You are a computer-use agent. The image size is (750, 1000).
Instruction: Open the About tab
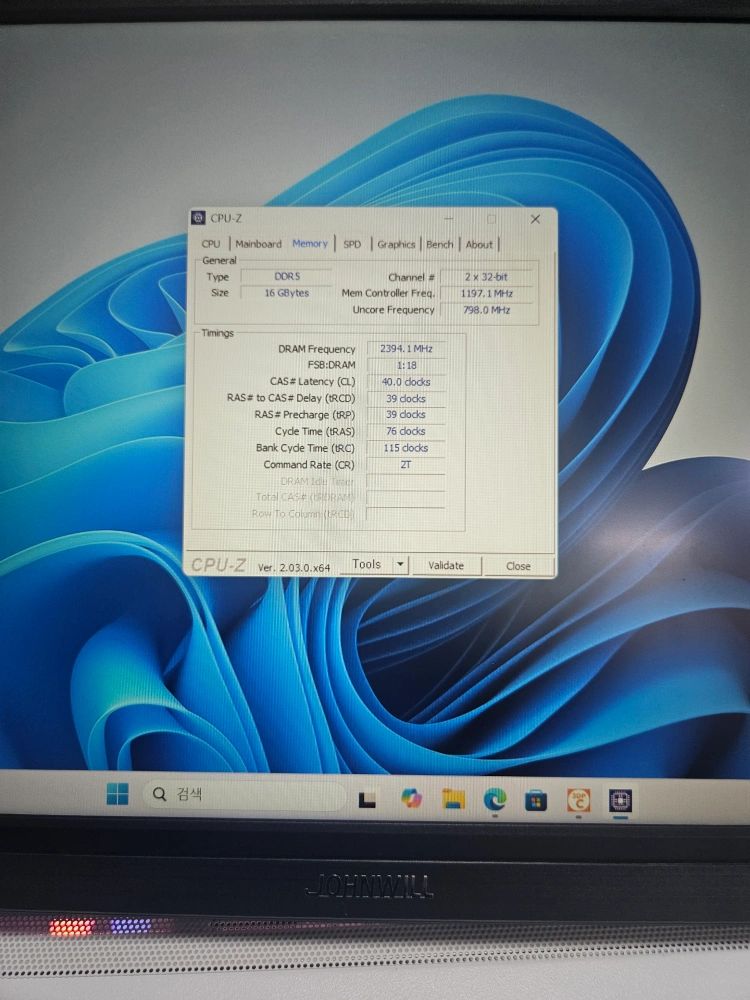coord(479,244)
